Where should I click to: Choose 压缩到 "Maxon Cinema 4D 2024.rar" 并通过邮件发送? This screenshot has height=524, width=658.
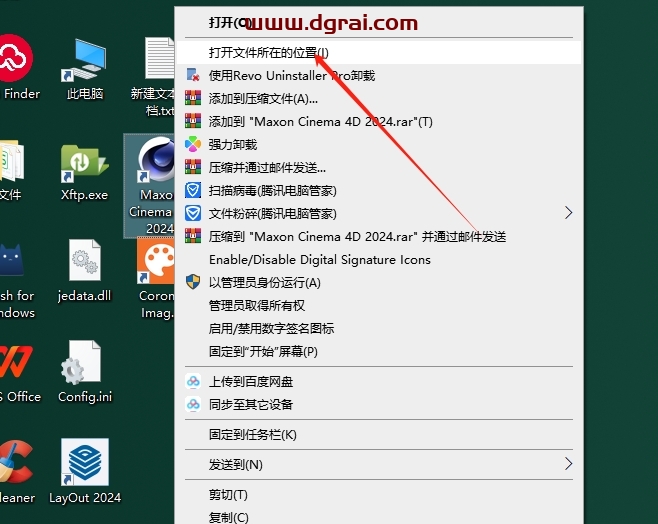click(x=379, y=237)
